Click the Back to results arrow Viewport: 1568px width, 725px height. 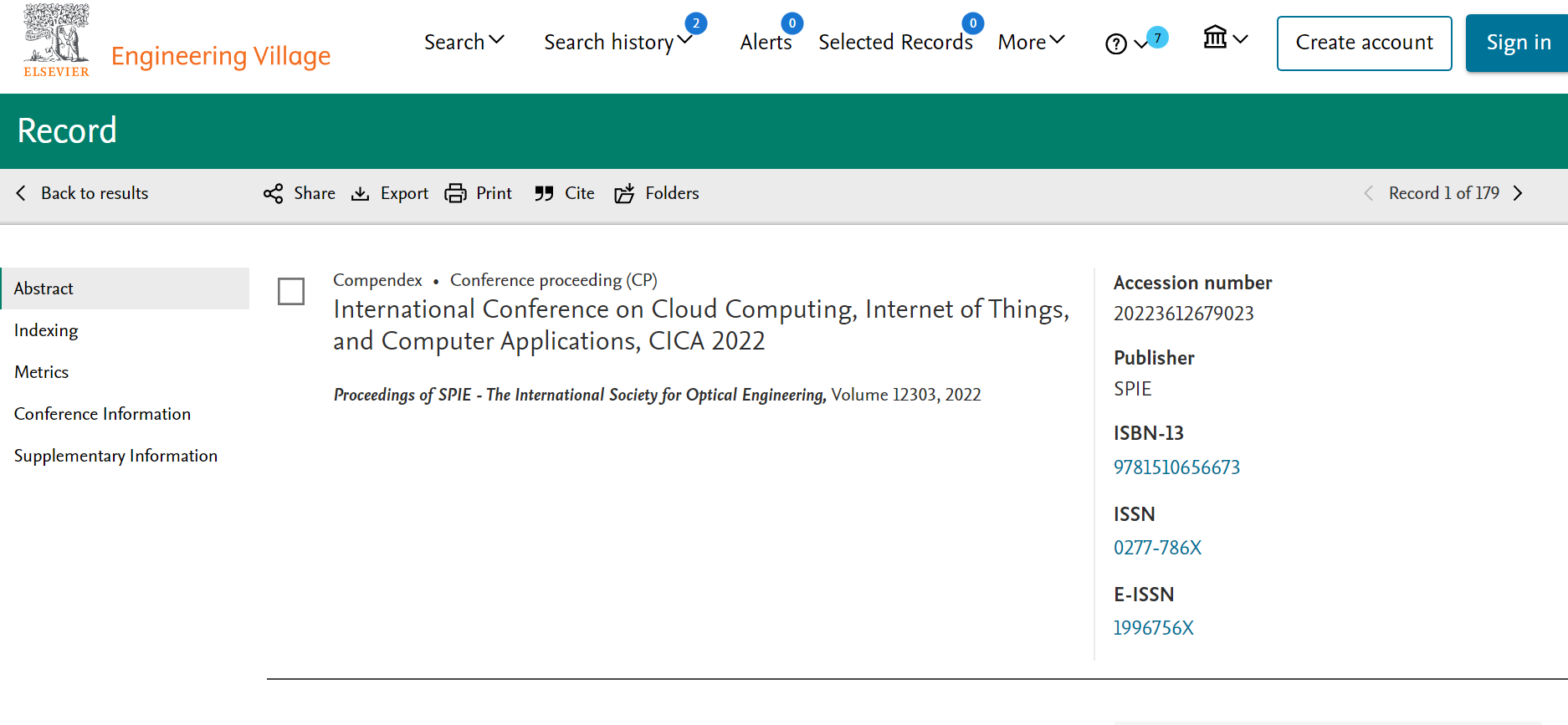(22, 193)
